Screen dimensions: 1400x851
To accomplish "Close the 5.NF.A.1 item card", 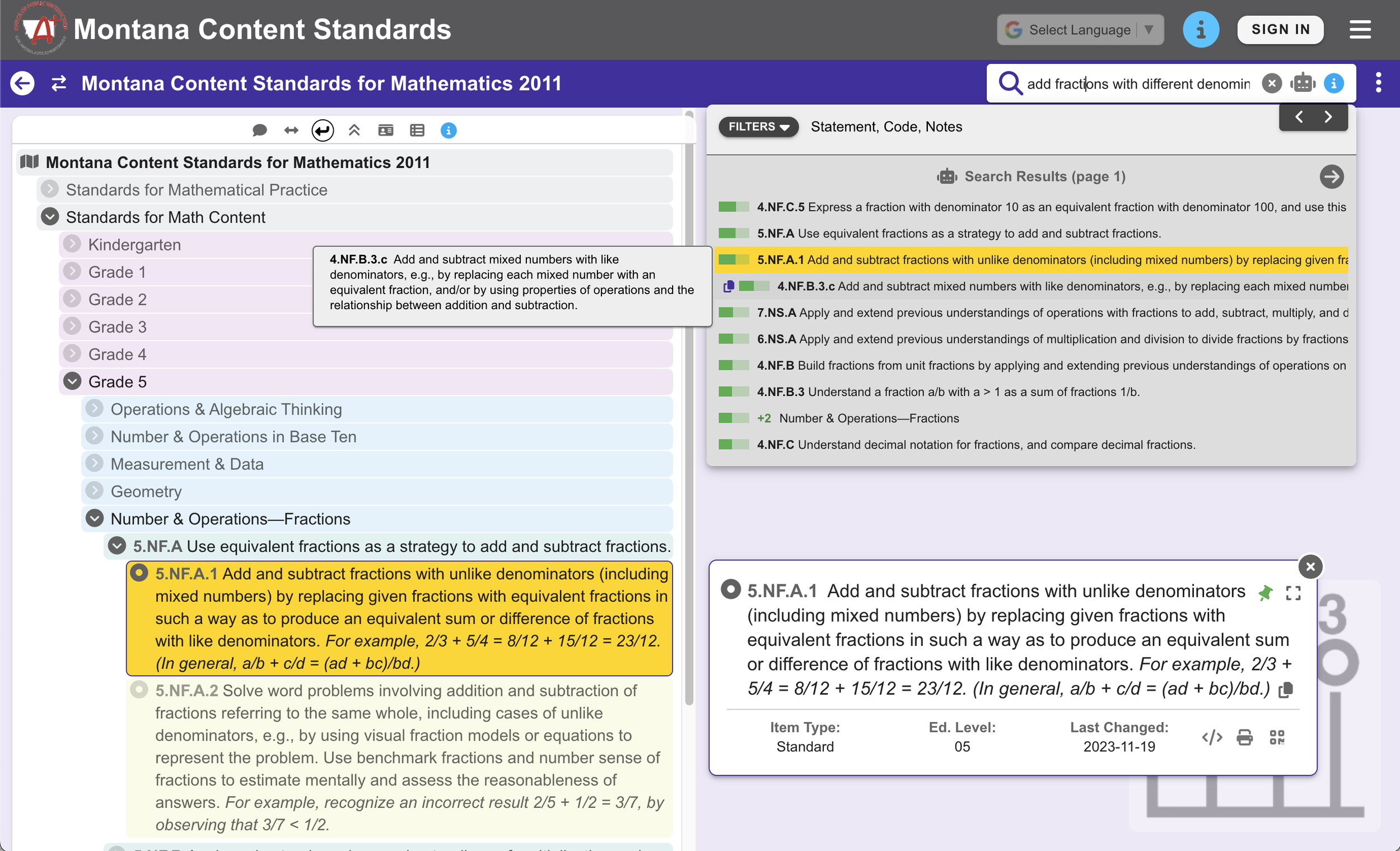I will click(x=1310, y=567).
